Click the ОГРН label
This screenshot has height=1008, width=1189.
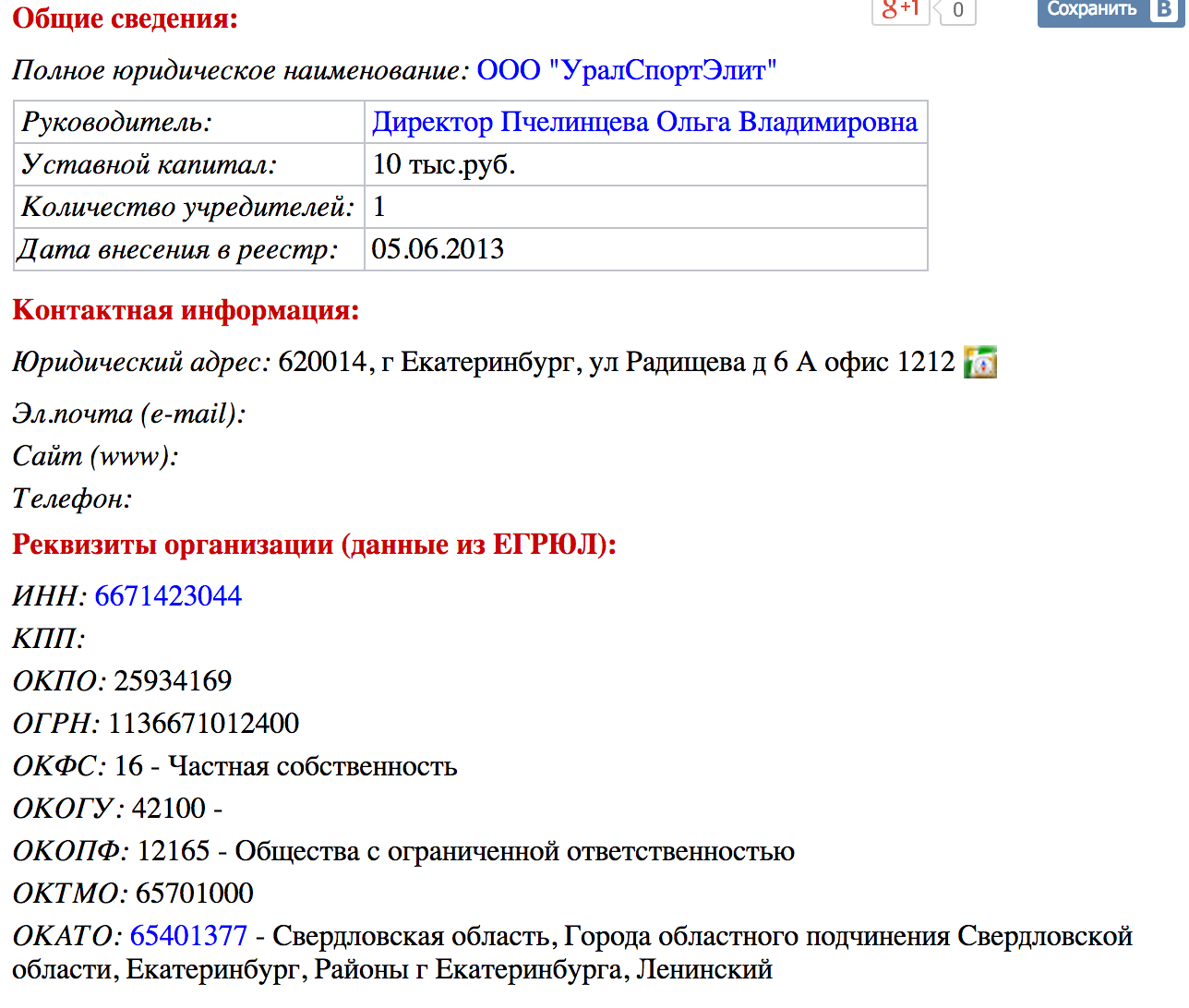point(56,724)
